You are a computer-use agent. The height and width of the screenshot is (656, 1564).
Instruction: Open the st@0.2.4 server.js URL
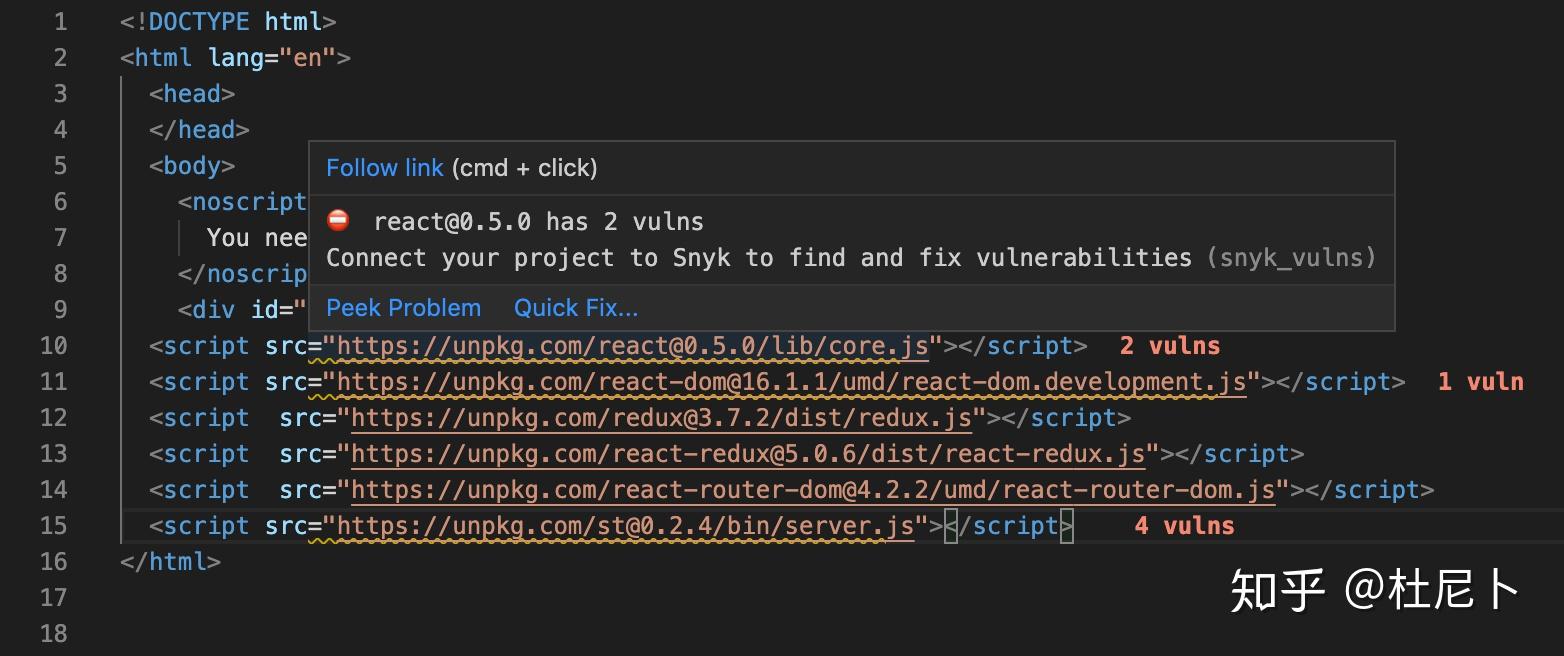[625, 526]
